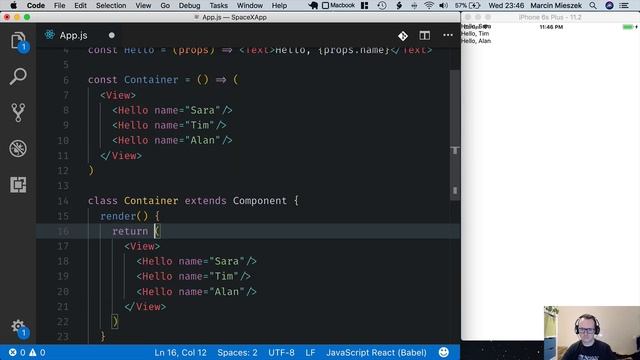
Task: Change indentation via Spaces: 2
Action: point(237,353)
